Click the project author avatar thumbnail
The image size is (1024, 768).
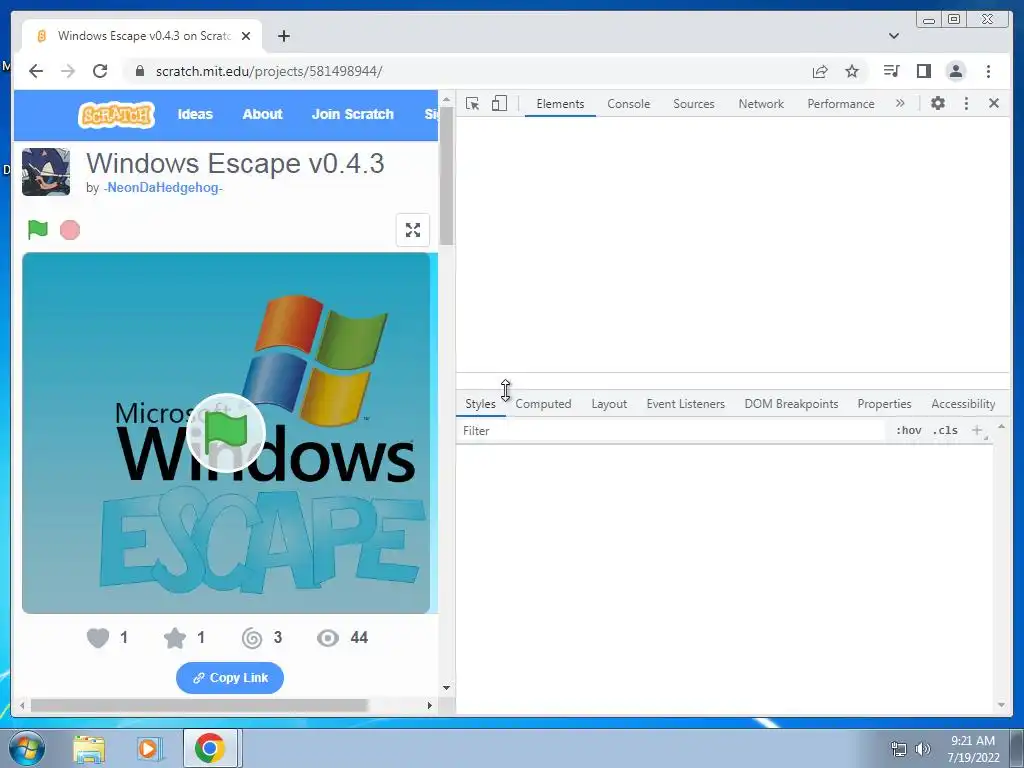tap(46, 172)
